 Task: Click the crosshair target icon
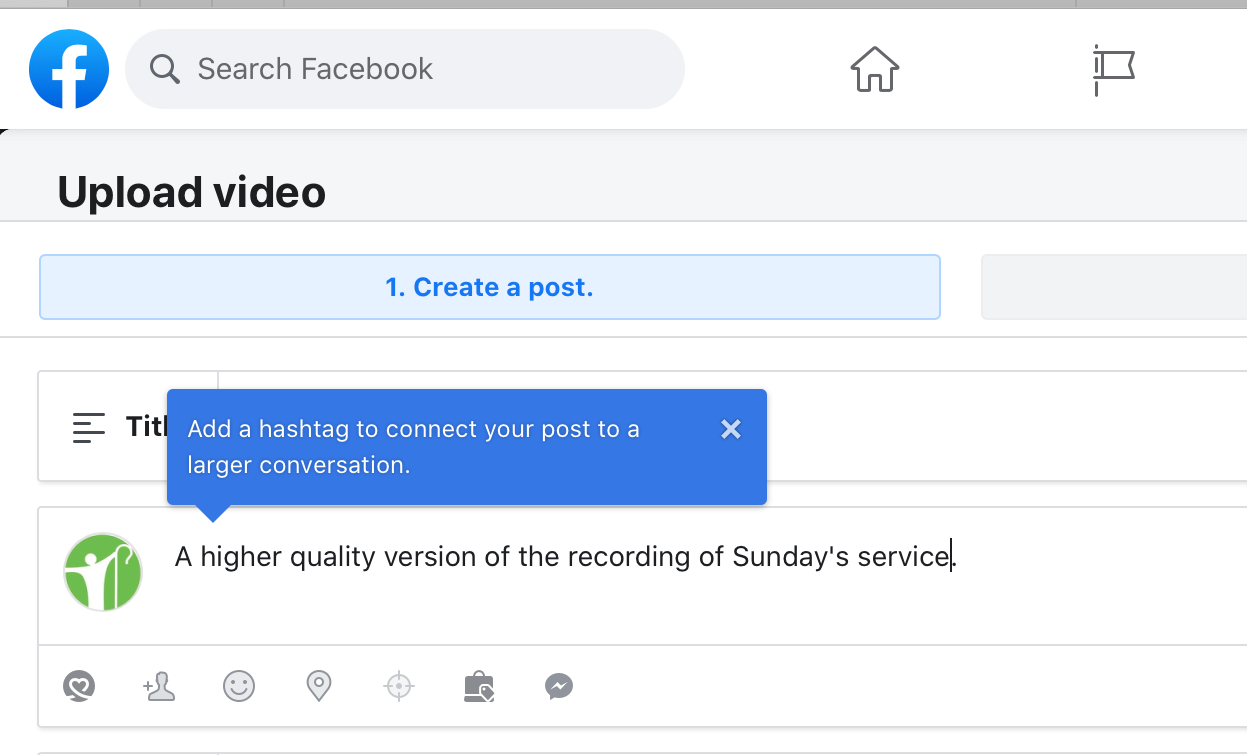pos(399,687)
